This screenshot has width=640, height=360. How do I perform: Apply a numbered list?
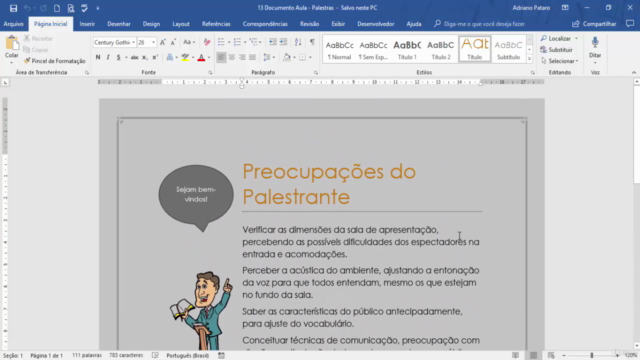(x=237, y=42)
